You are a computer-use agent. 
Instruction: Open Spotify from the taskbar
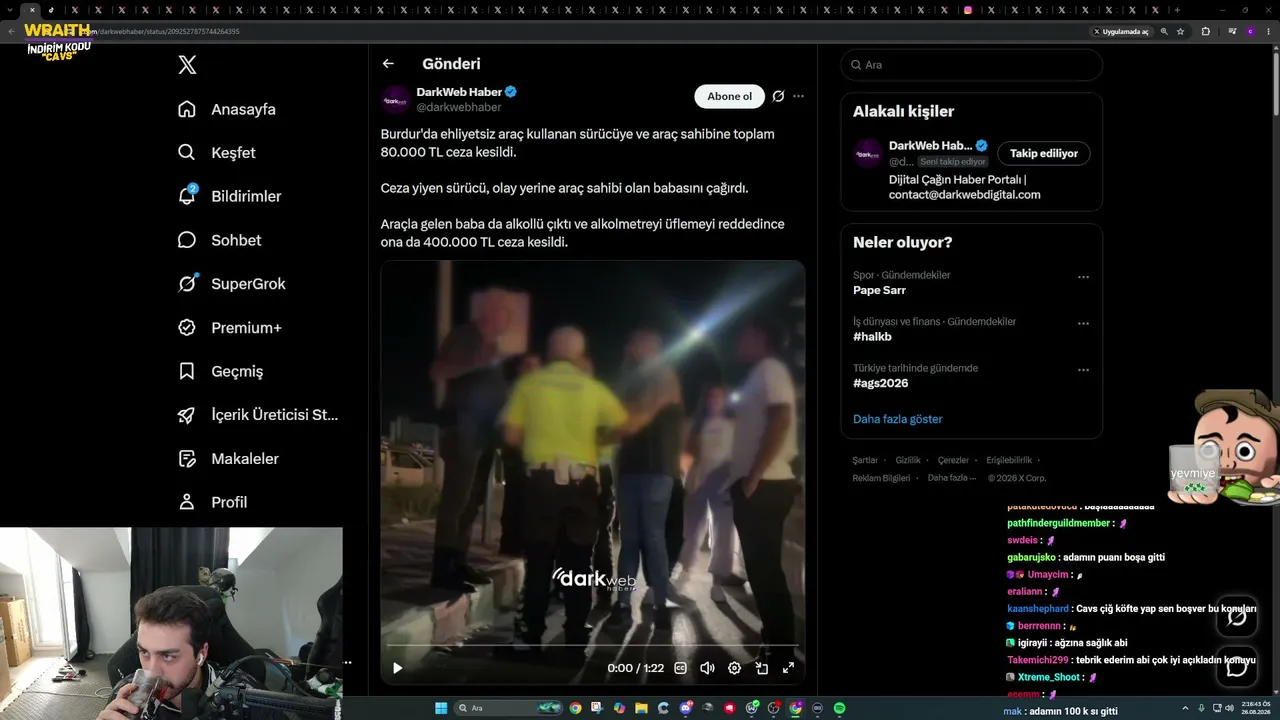tap(839, 708)
